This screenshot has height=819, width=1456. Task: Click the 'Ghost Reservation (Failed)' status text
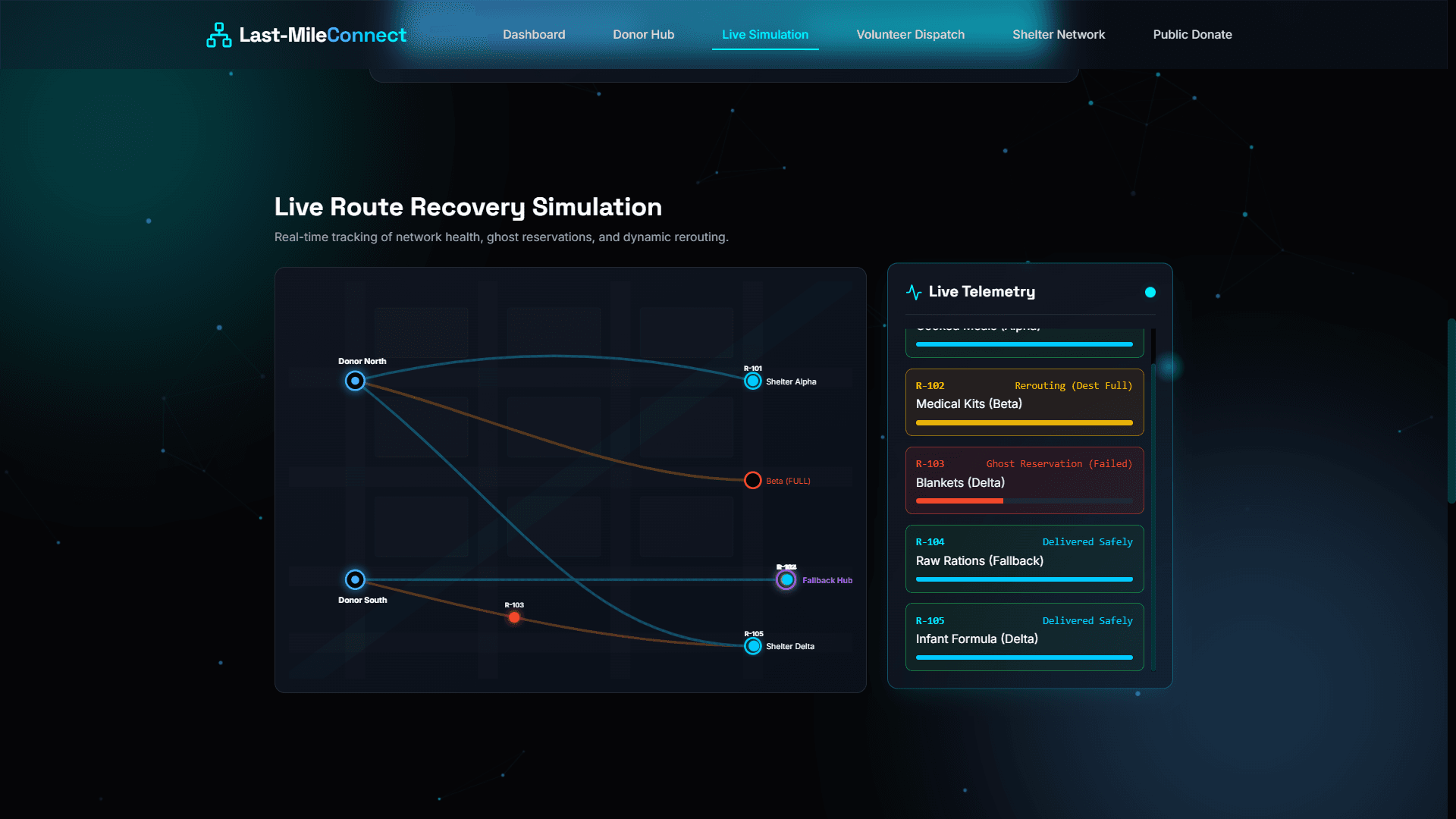[1059, 463]
